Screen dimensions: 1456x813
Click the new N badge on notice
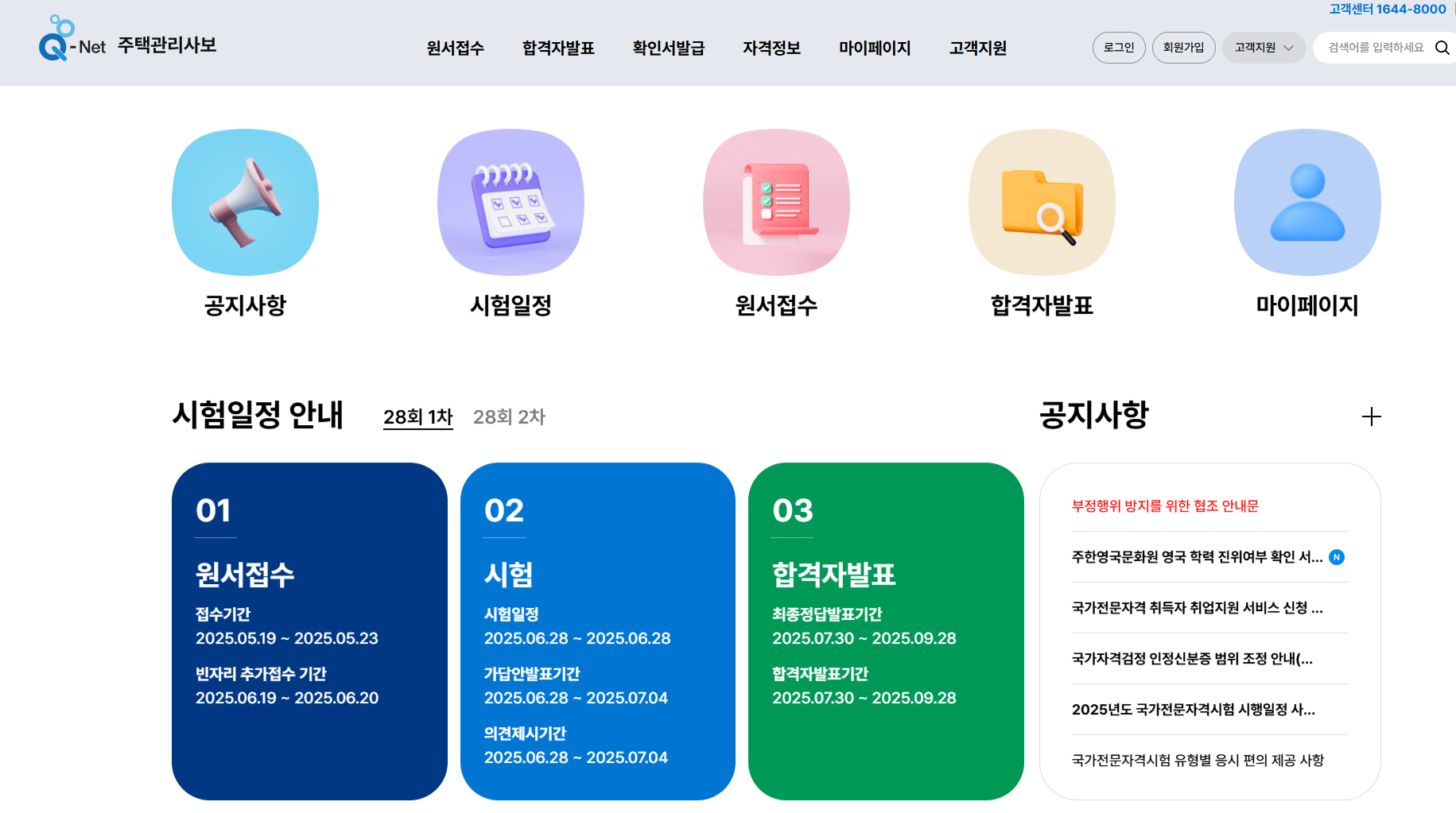[x=1337, y=557]
